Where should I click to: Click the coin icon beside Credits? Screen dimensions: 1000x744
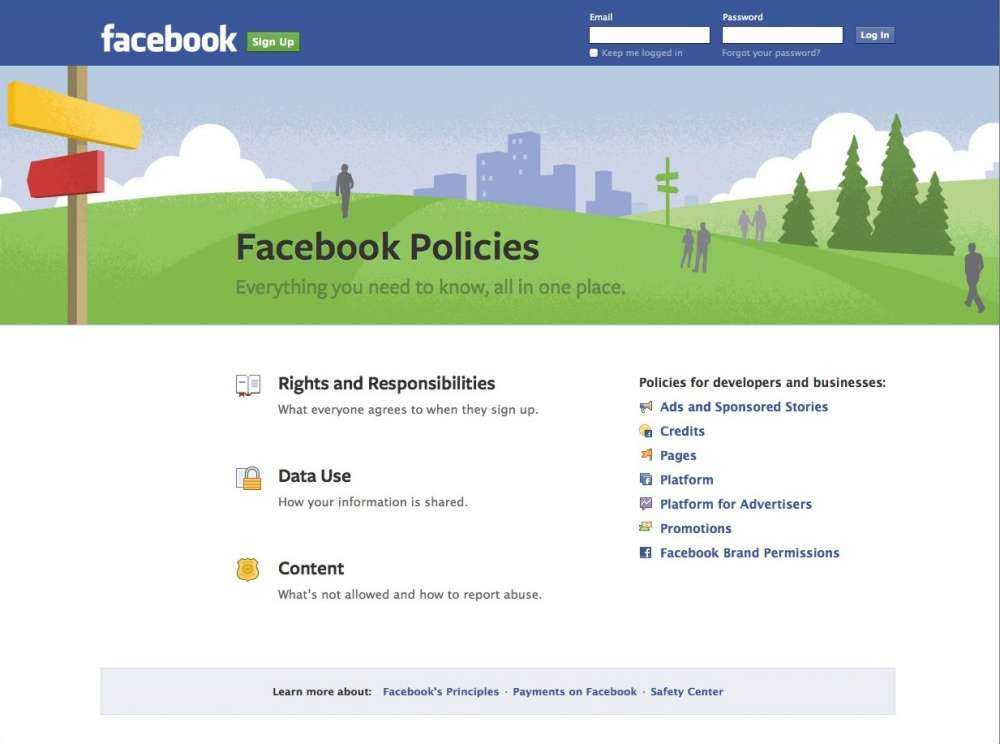coord(645,430)
